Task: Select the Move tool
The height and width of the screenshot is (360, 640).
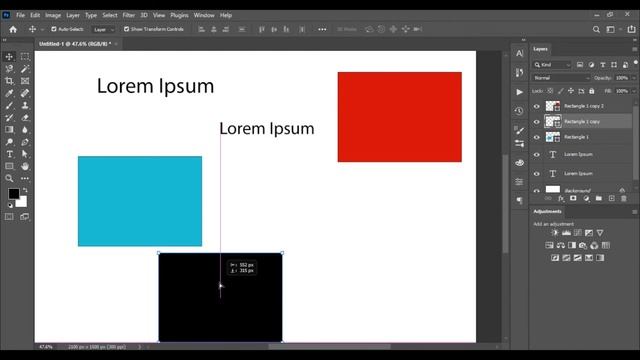Action: pyautogui.click(x=9, y=57)
